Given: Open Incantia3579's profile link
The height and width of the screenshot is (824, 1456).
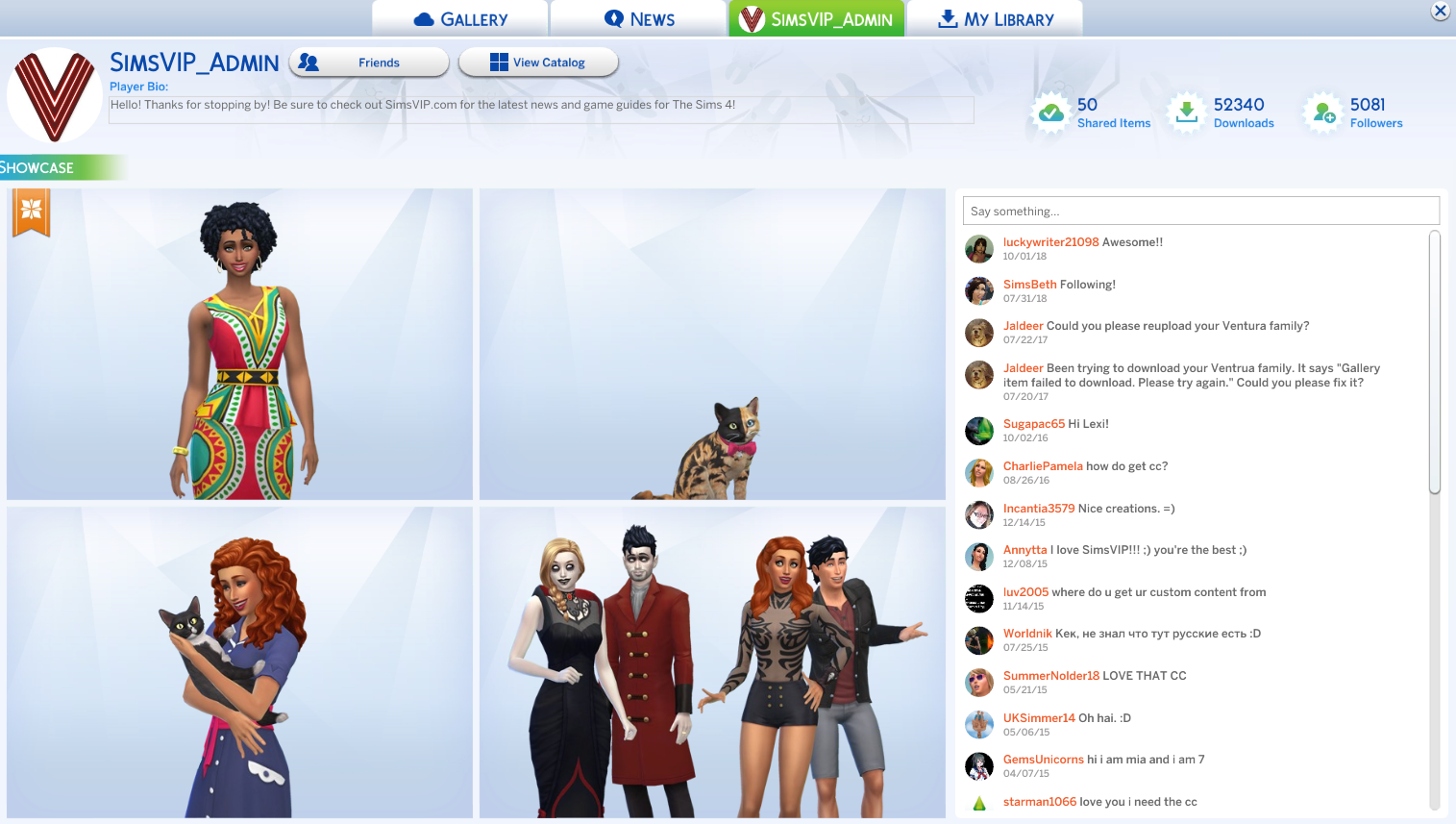Looking at the screenshot, I should click(x=1039, y=509).
